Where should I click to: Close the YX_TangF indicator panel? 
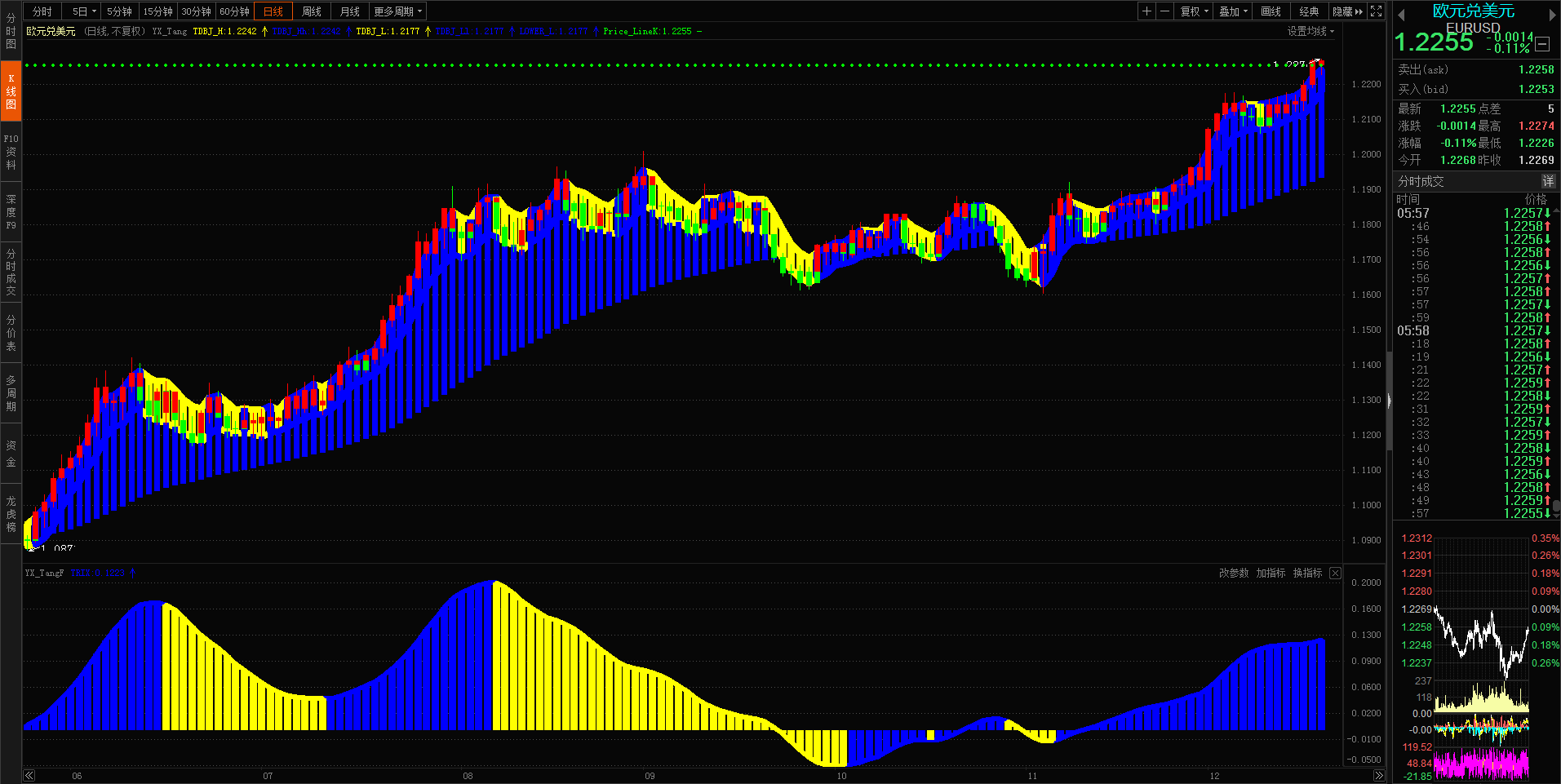(1335, 574)
